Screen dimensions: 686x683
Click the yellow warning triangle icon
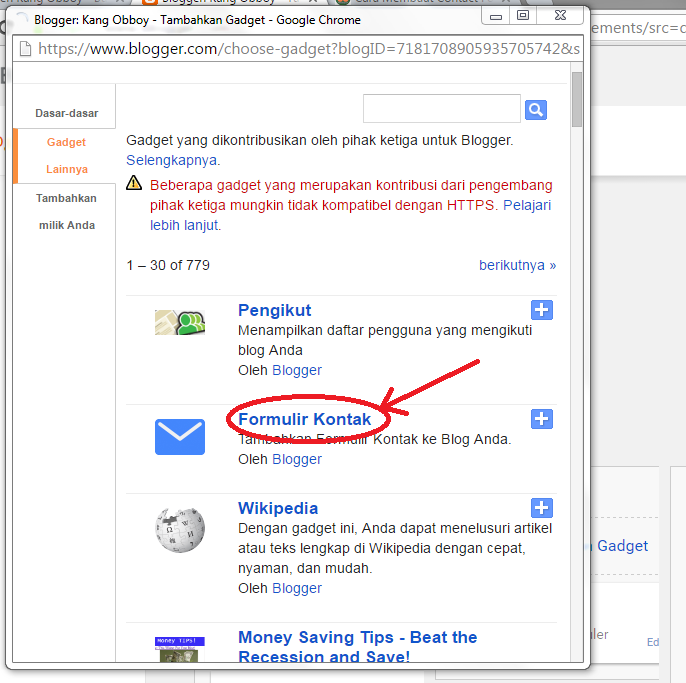coord(134,183)
